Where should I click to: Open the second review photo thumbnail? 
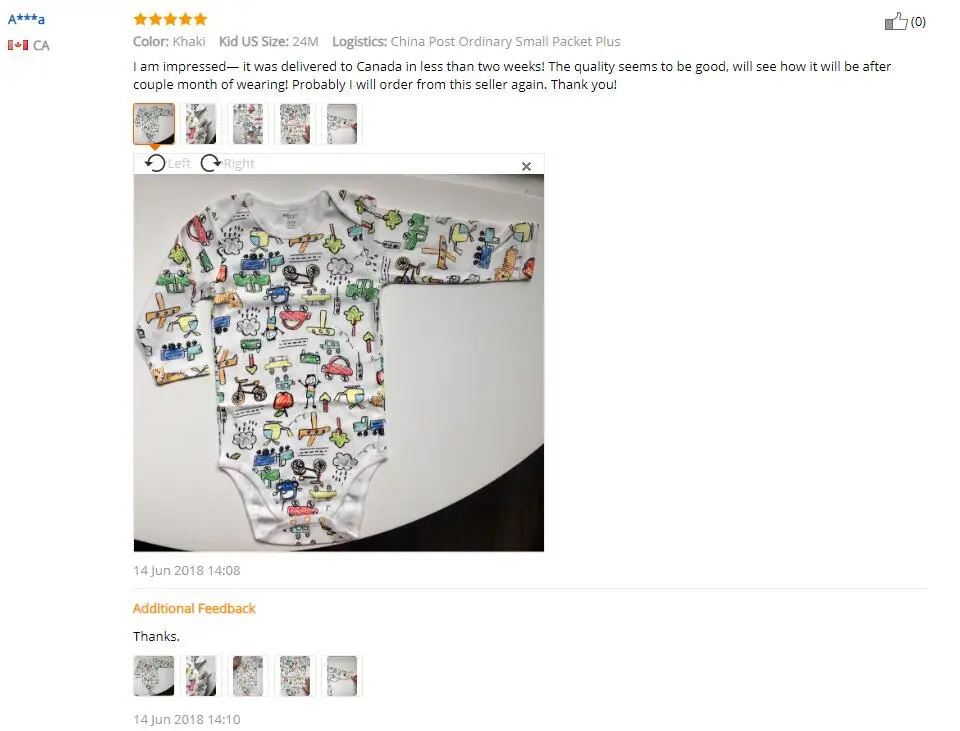pos(201,124)
